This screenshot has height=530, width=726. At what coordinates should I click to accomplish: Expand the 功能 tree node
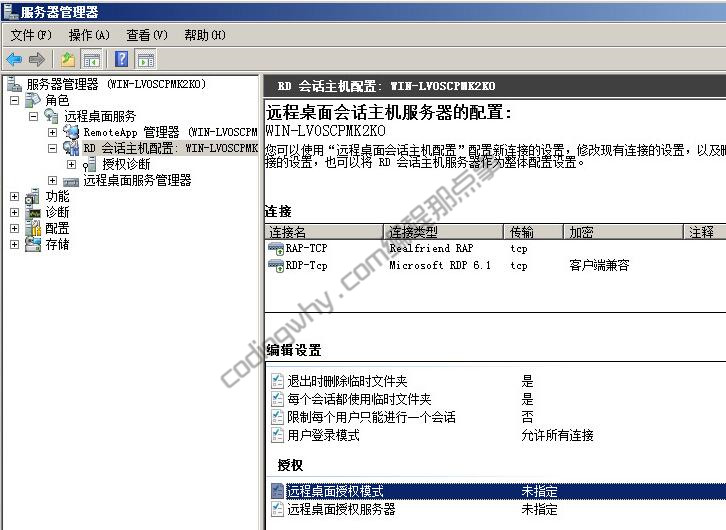click(x=14, y=196)
